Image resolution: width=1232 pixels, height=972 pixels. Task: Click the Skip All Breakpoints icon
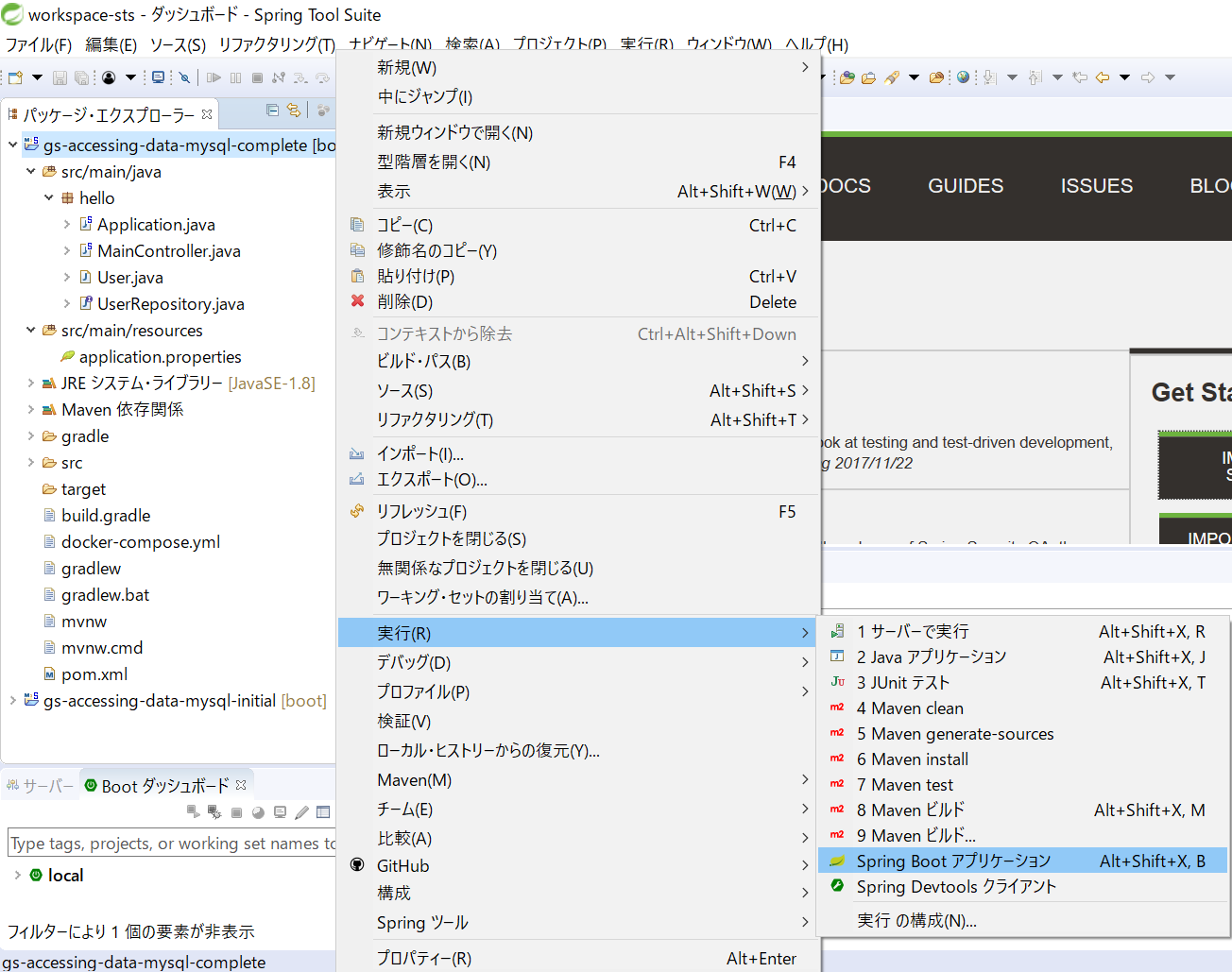(184, 77)
